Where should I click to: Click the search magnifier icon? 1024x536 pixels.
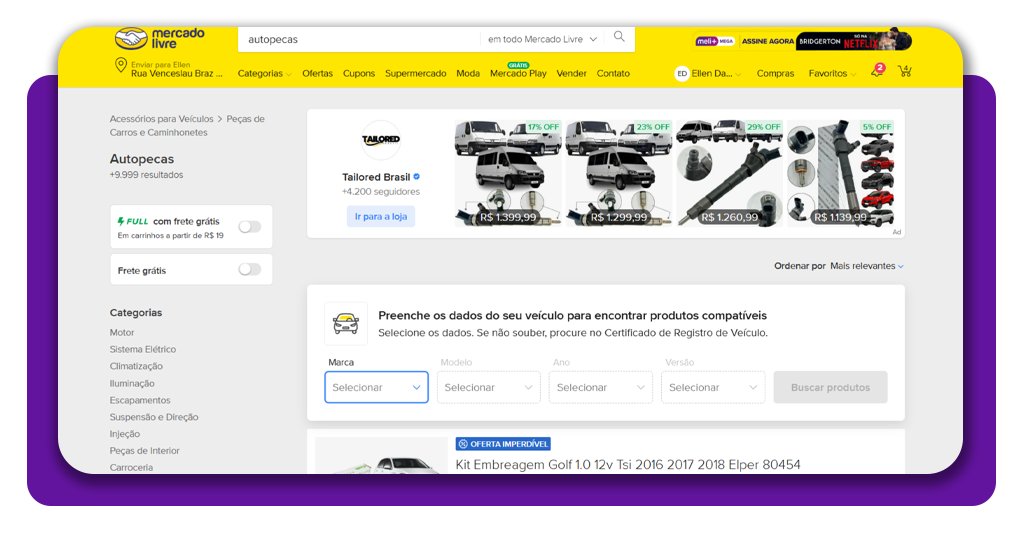point(619,37)
